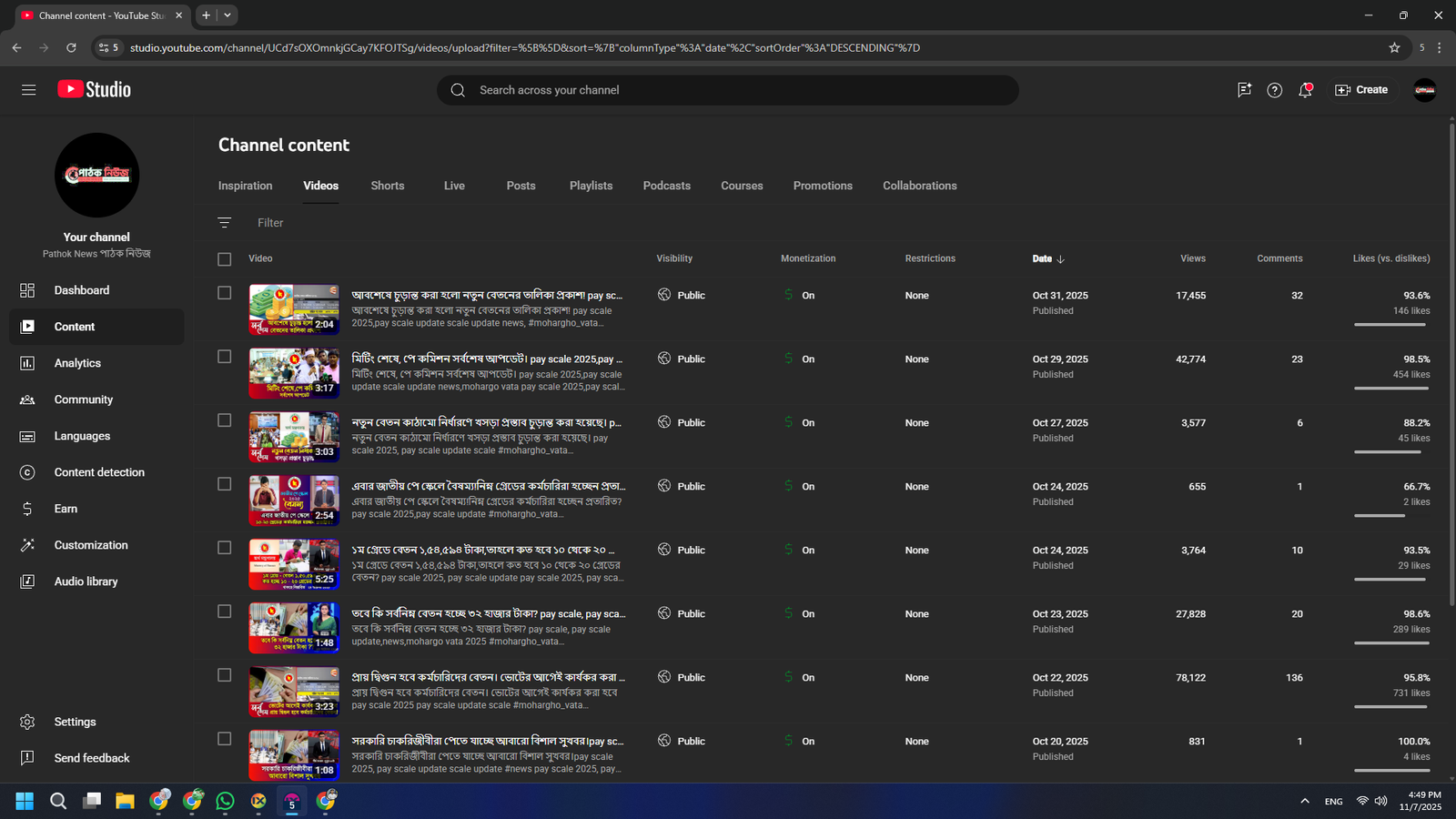Click the notifications bell icon
The width and height of the screenshot is (1456, 819).
[1305, 90]
